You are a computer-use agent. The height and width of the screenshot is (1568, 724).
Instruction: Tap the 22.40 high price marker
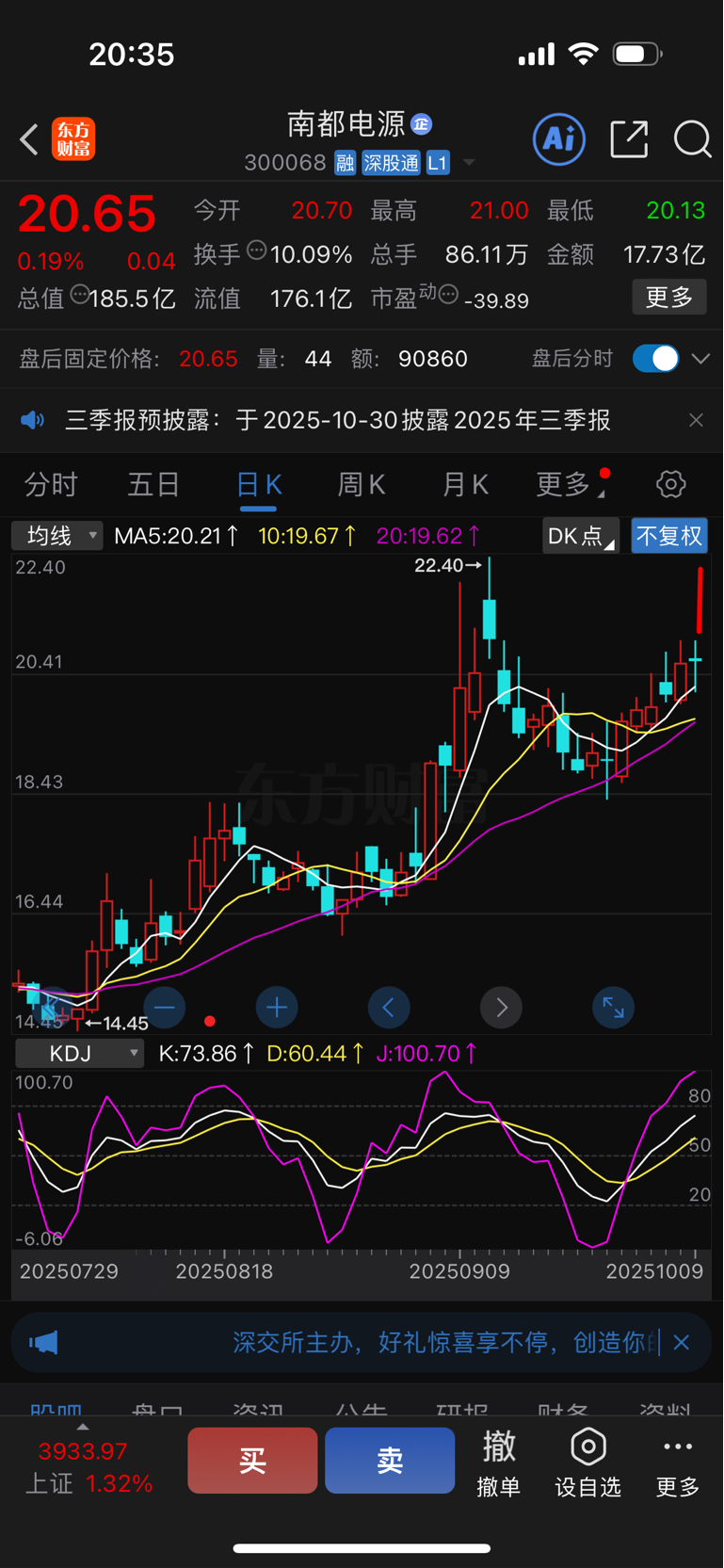point(447,565)
